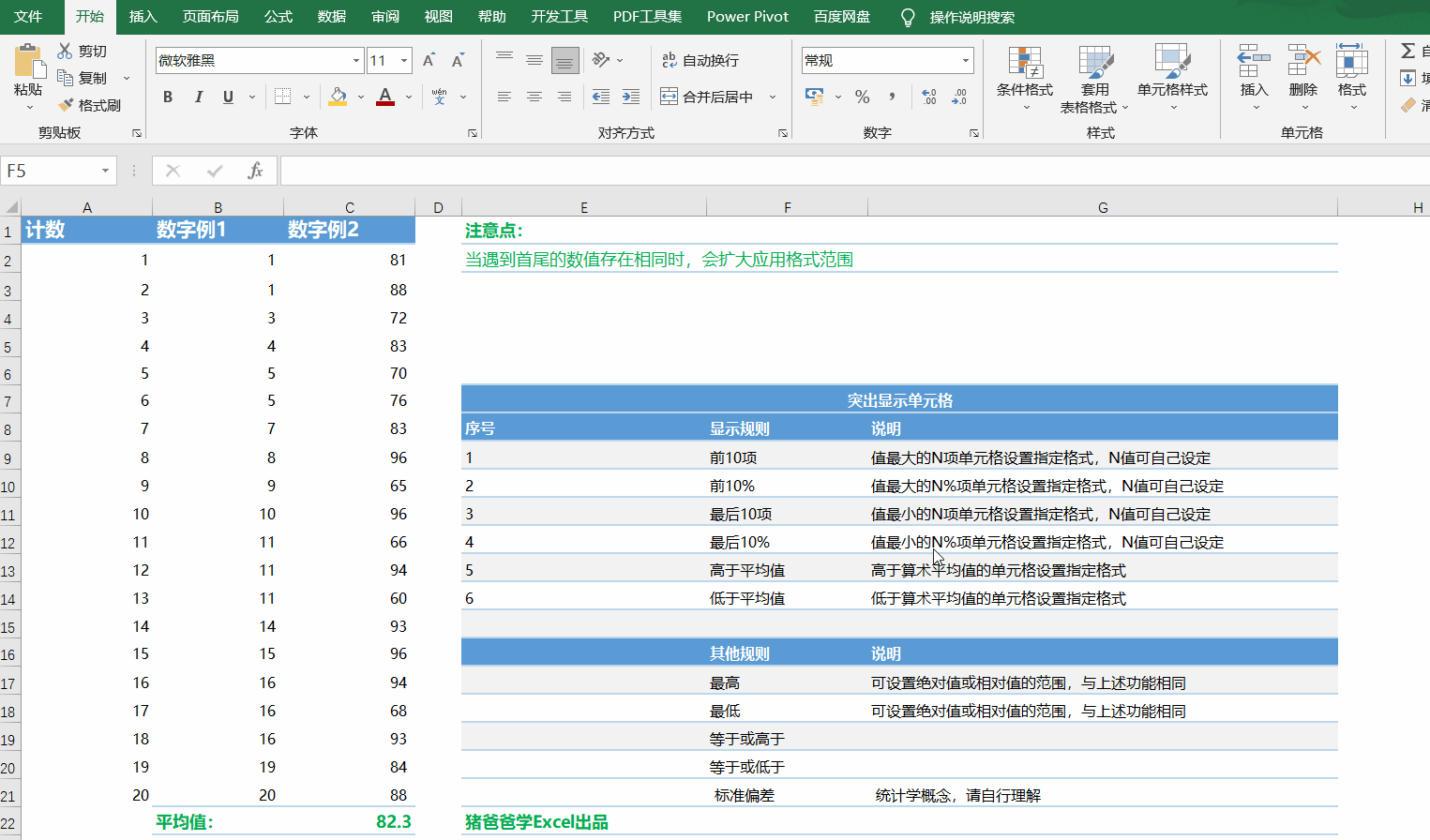Screen dimensions: 1430x840
Task: Apply borders using the border icon
Action: 282,96
